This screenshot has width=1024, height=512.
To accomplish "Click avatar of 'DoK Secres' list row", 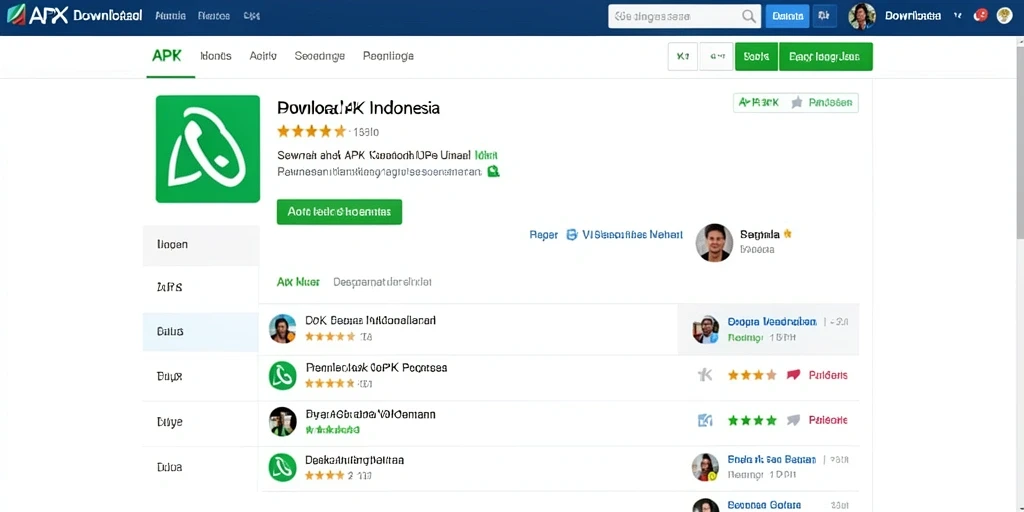I will click(x=283, y=328).
